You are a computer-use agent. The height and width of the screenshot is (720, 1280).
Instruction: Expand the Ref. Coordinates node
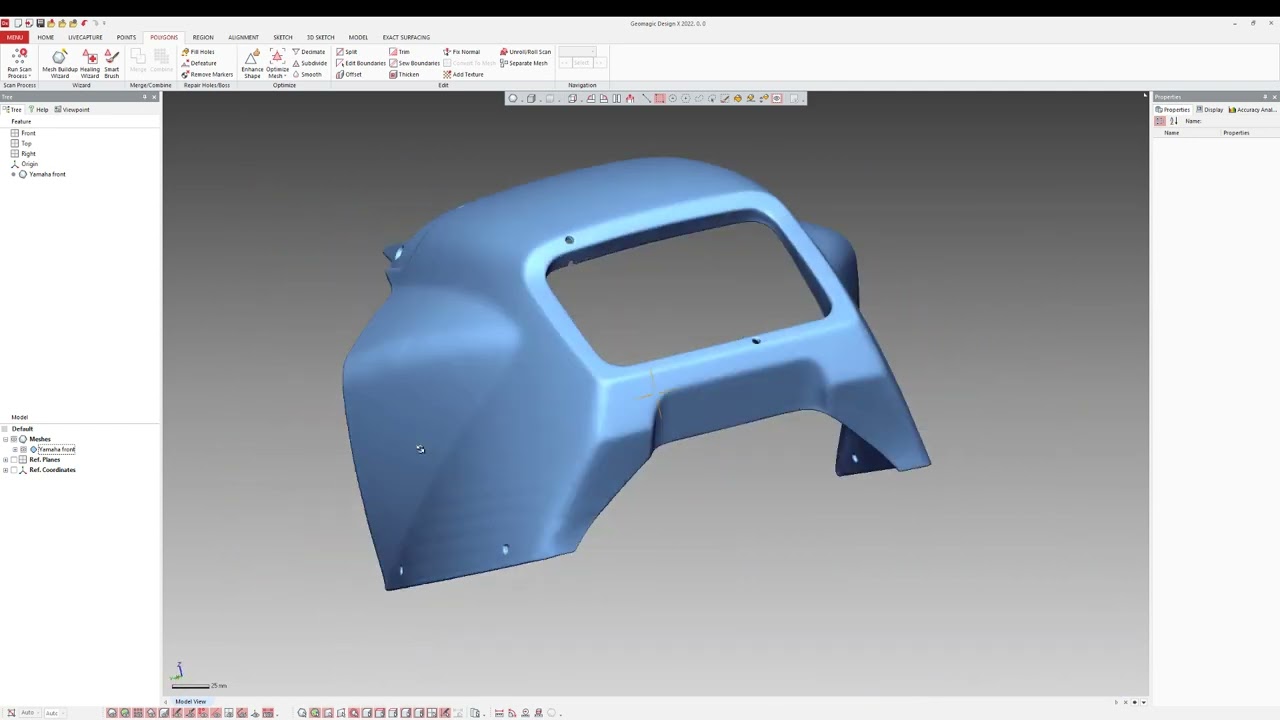(6, 470)
